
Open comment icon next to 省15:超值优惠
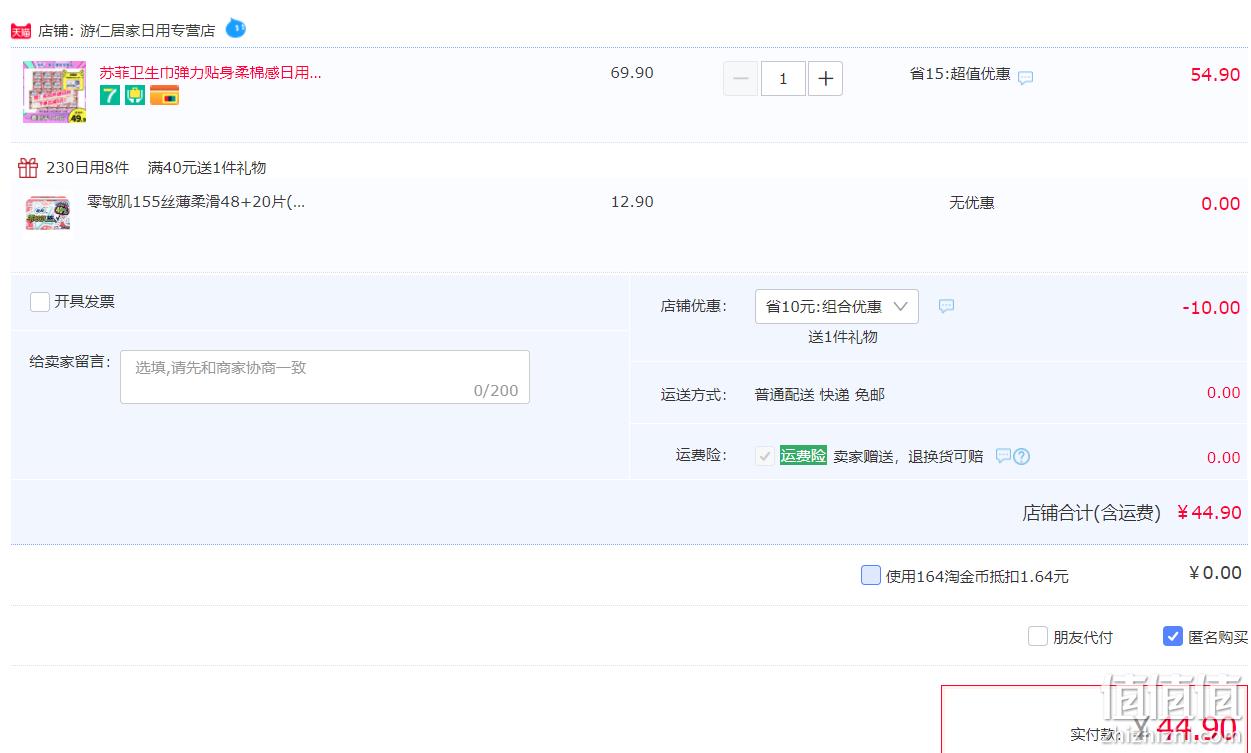(1026, 77)
